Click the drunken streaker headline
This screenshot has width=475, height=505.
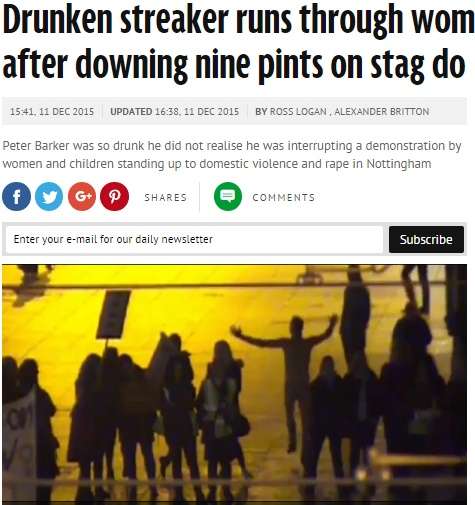tap(237, 42)
